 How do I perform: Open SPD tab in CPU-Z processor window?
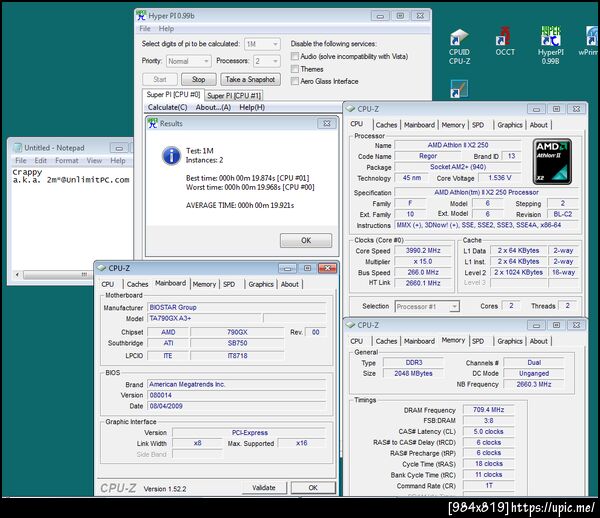click(x=478, y=125)
